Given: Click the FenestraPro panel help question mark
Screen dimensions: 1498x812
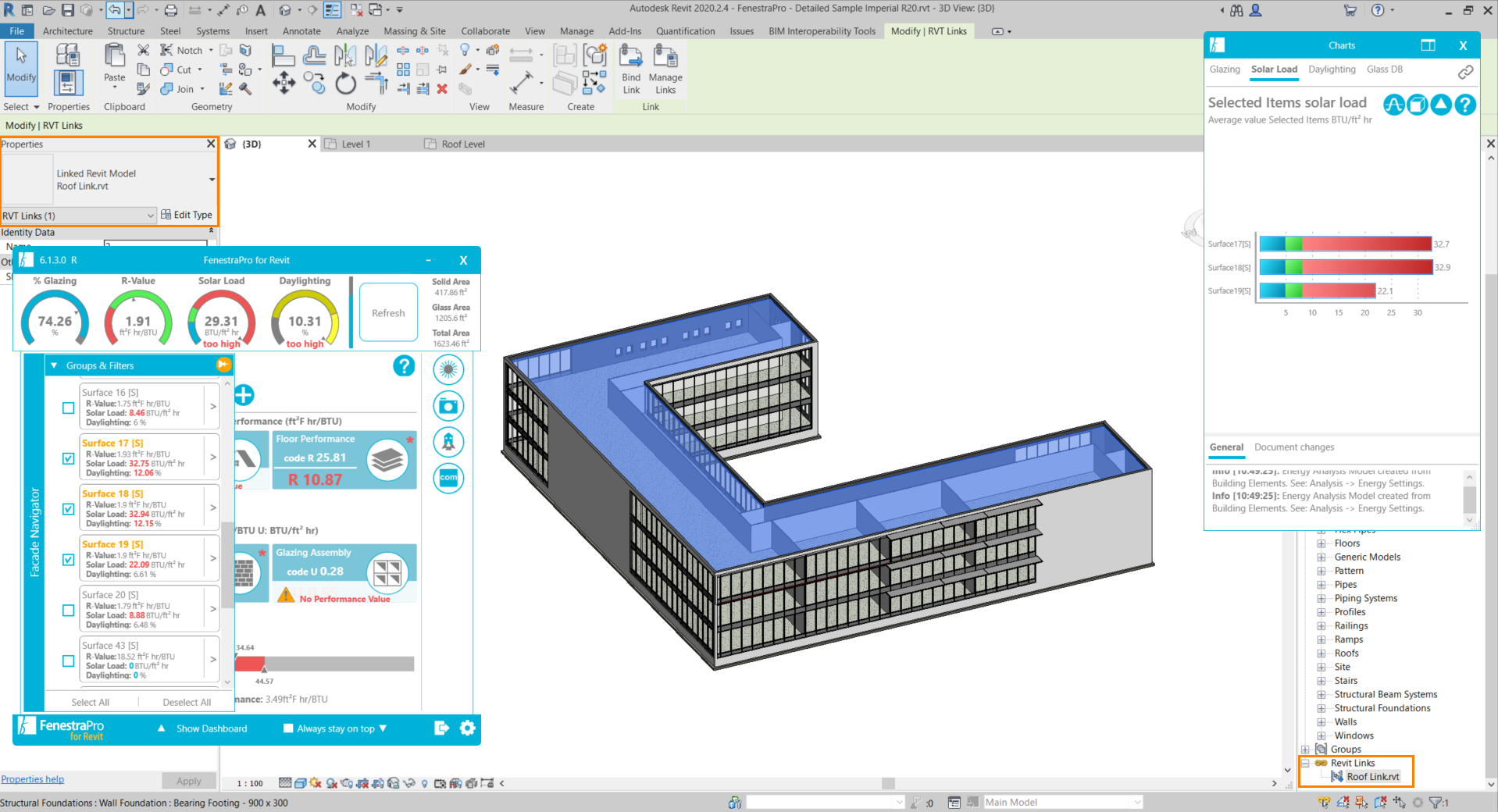Looking at the screenshot, I should [404, 365].
